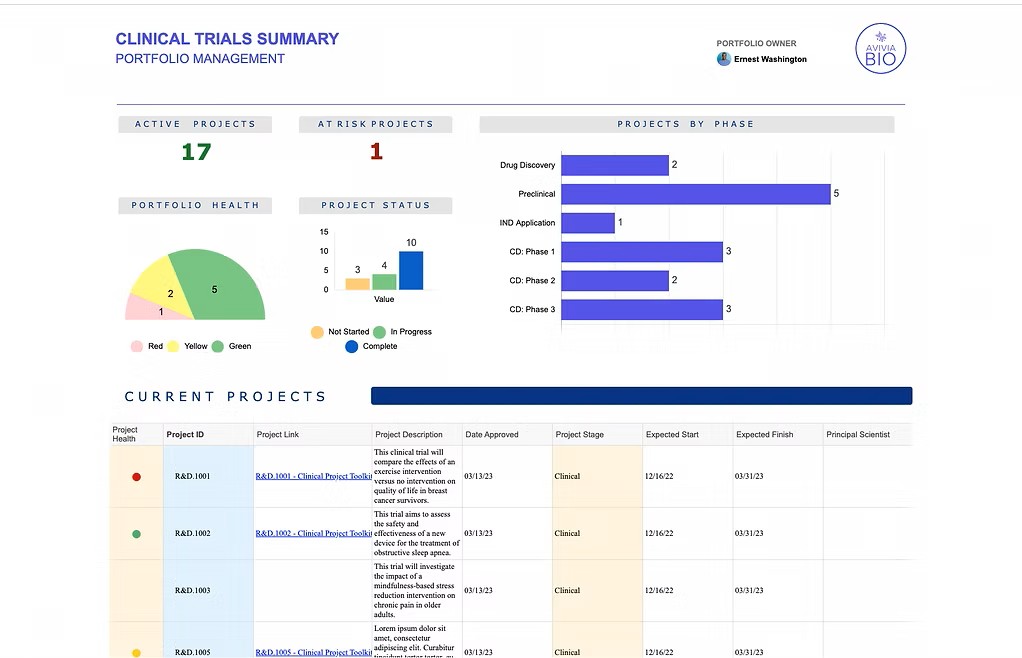The image size is (1022, 658).
Task: Select the Preclinical bar in Projects by Phase
Action: point(695,193)
